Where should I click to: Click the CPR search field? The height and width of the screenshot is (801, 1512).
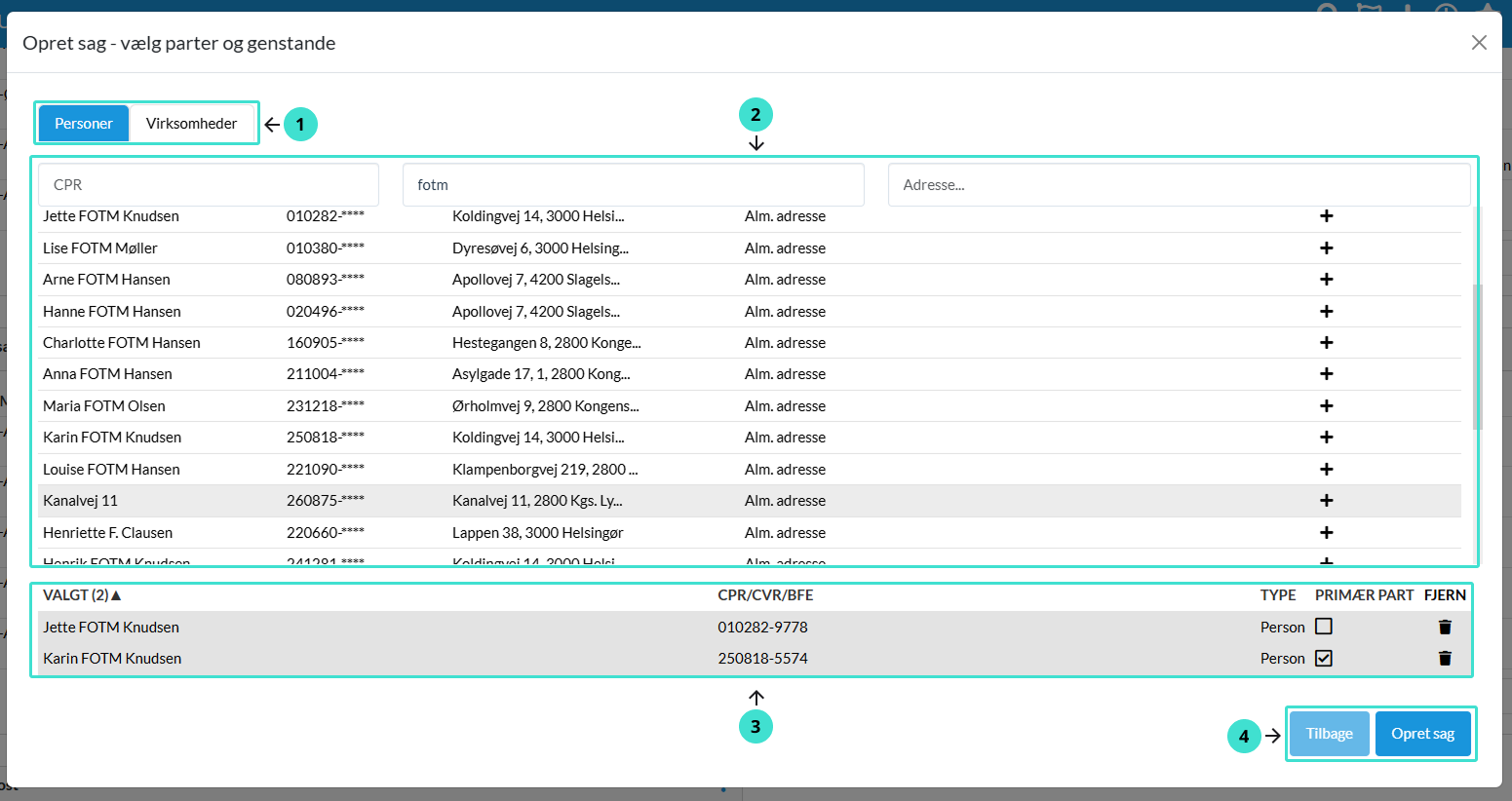click(x=209, y=185)
